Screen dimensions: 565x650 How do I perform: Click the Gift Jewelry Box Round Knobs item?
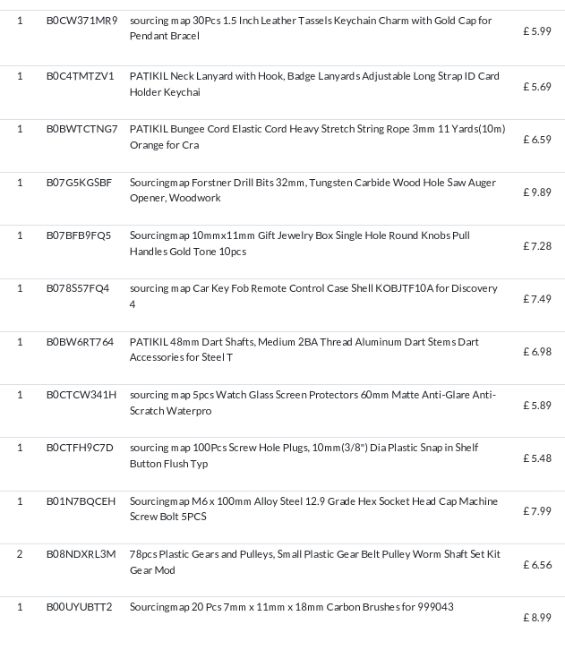tap(299, 243)
